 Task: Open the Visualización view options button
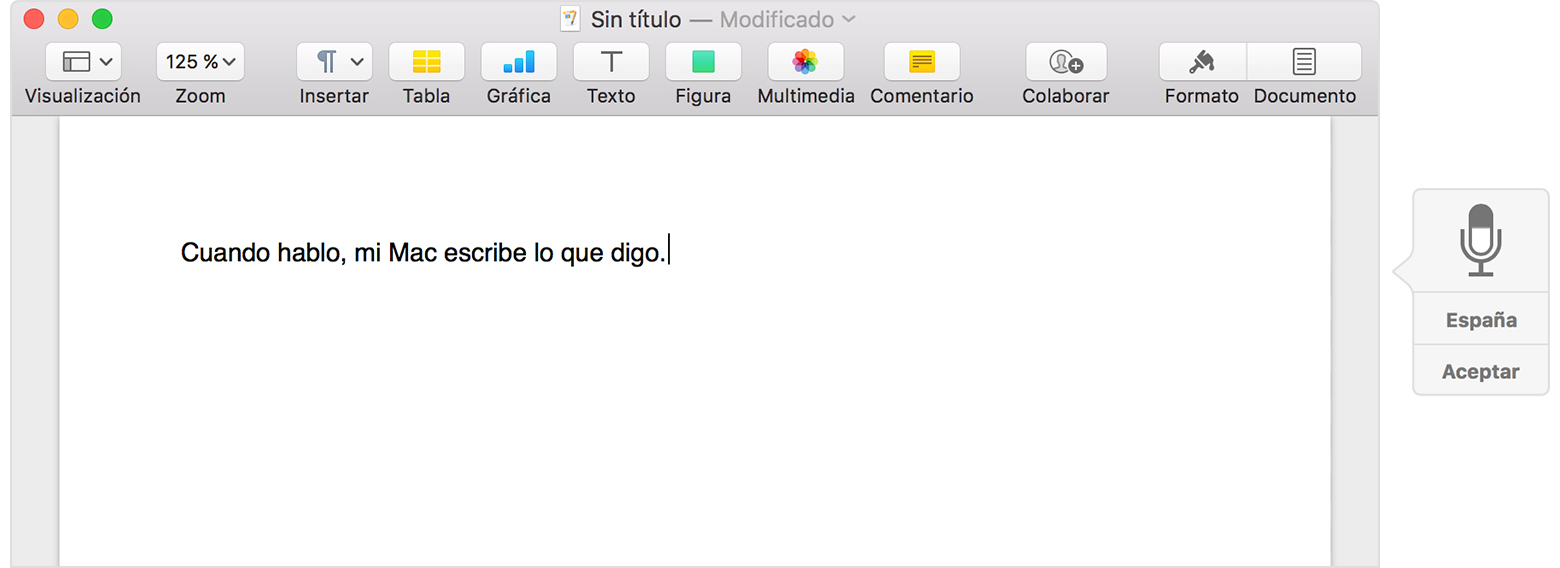pyautogui.click(x=83, y=62)
